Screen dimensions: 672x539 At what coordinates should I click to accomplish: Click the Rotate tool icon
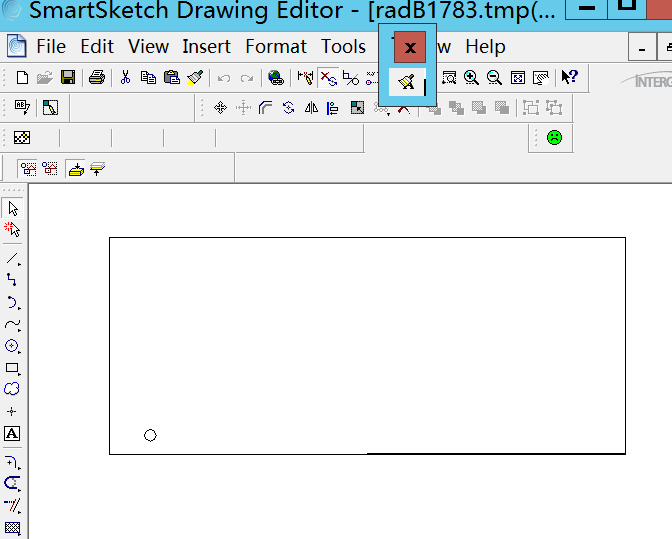point(288,108)
